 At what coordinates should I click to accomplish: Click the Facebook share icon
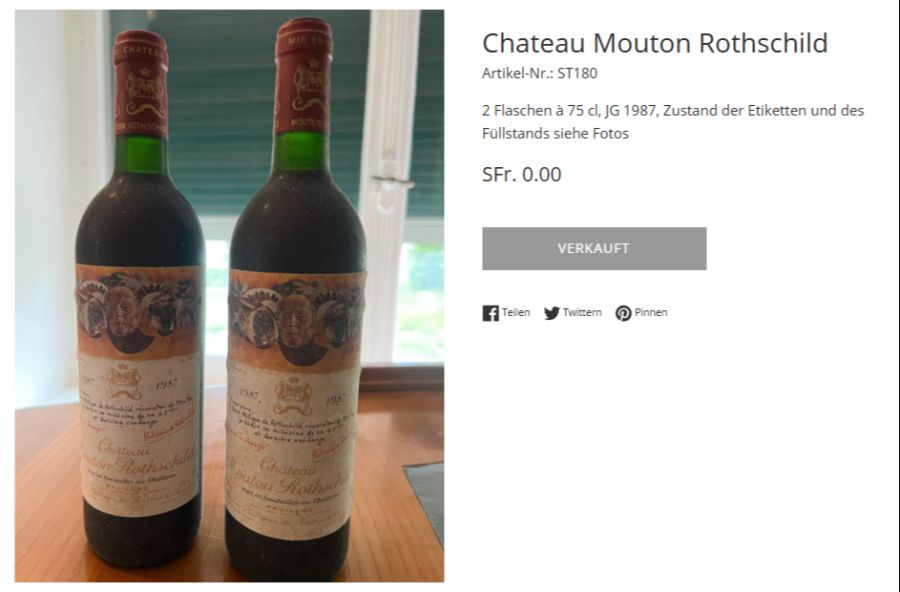490,313
